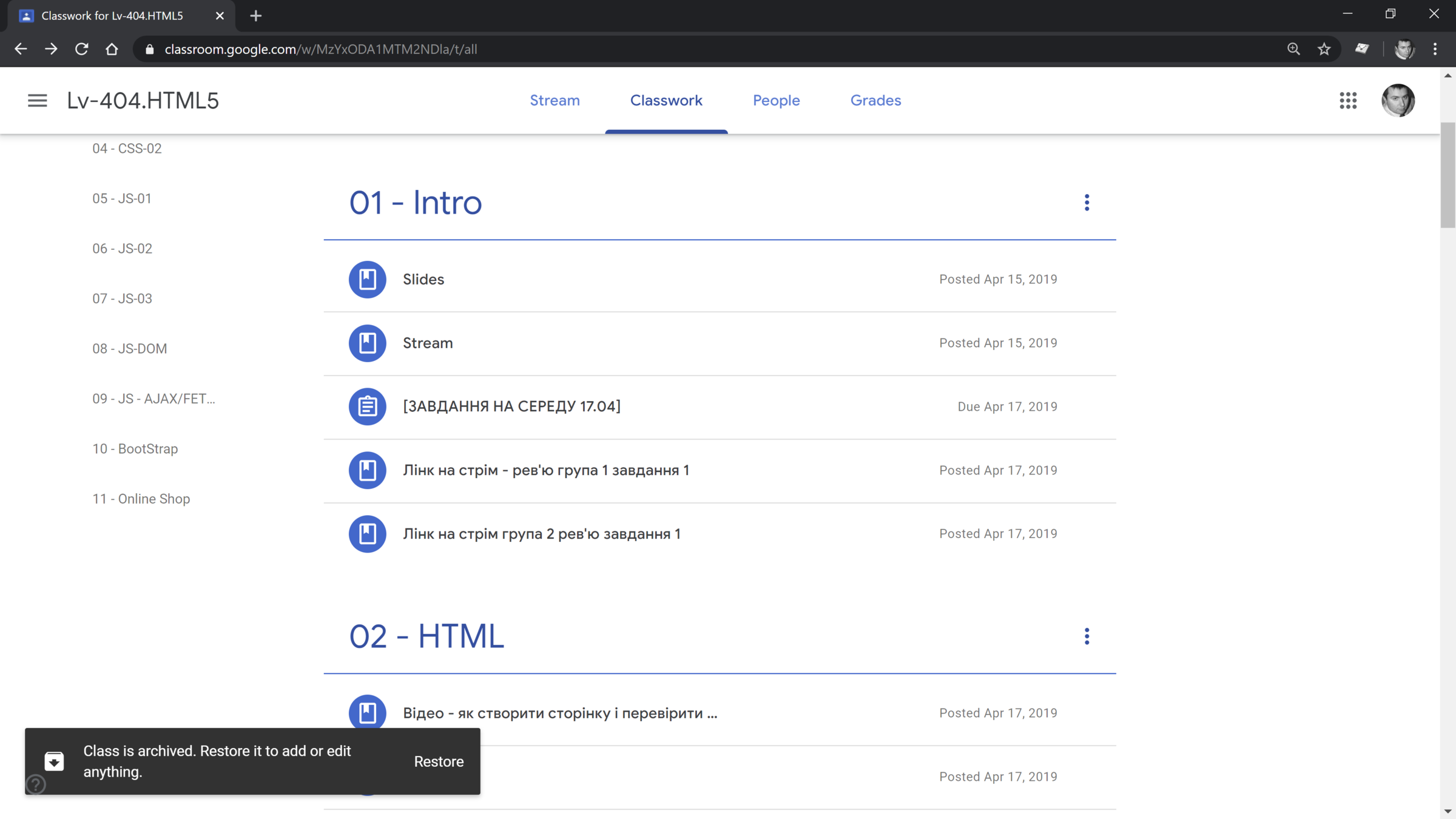Open more options for 01 - Intro
This screenshot has height=819, width=1456.
coord(1087,203)
